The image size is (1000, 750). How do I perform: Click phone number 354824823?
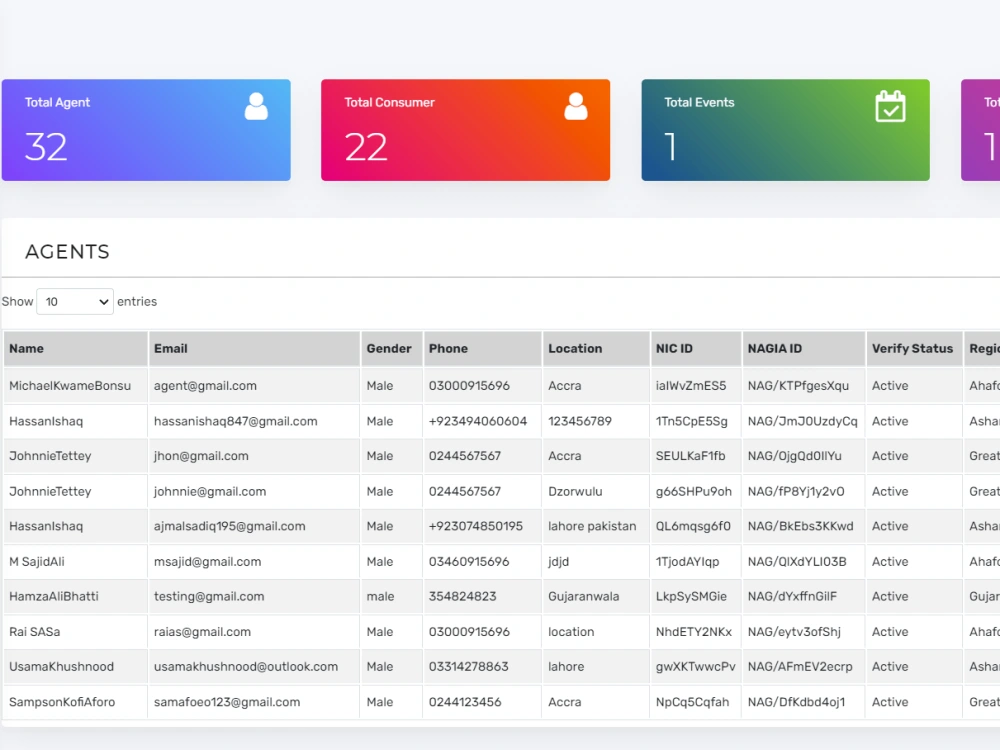coord(462,596)
